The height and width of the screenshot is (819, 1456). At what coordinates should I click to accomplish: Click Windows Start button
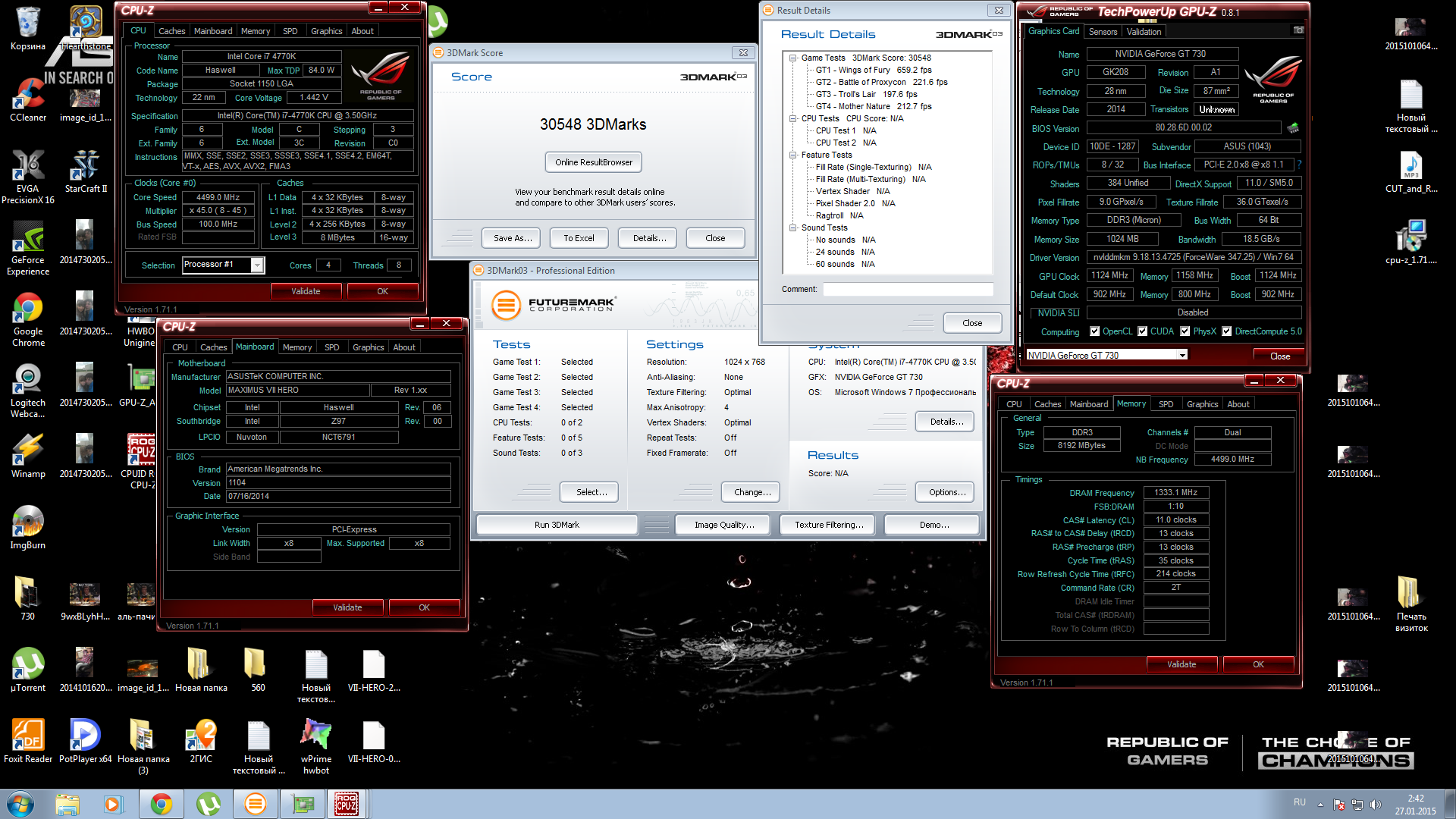(20, 804)
